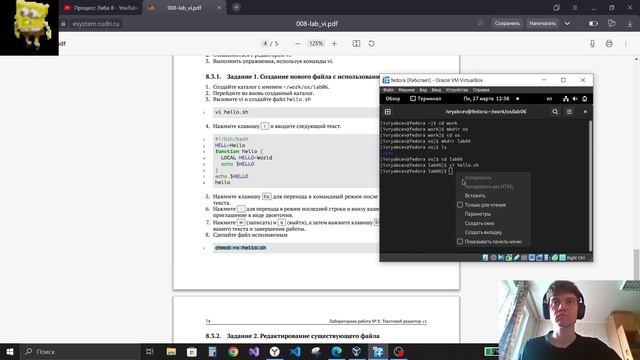Open the tab groups icon in title bar
The width and height of the screenshot is (640, 360).
click(x=557, y=8)
